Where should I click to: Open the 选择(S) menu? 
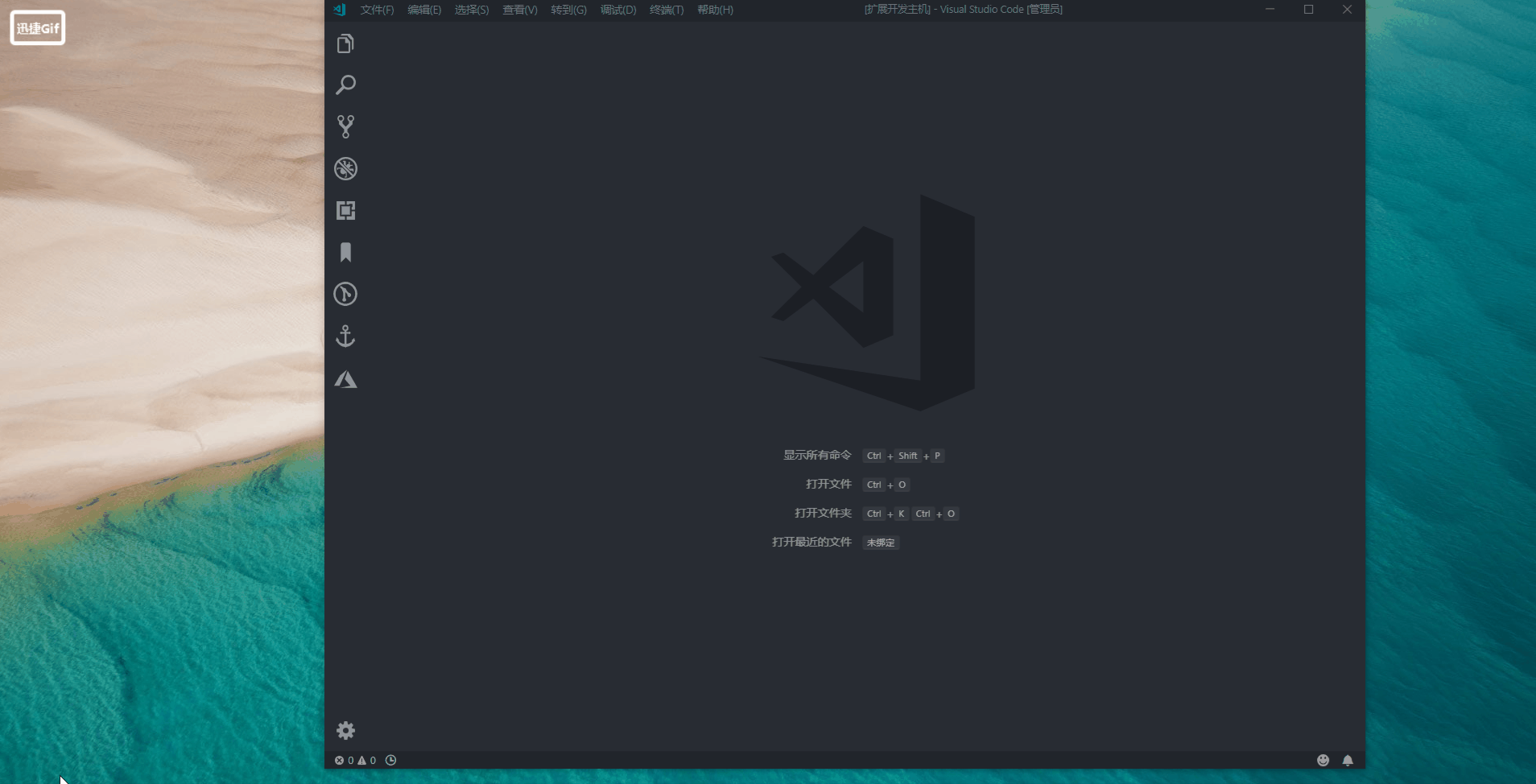[472, 10]
